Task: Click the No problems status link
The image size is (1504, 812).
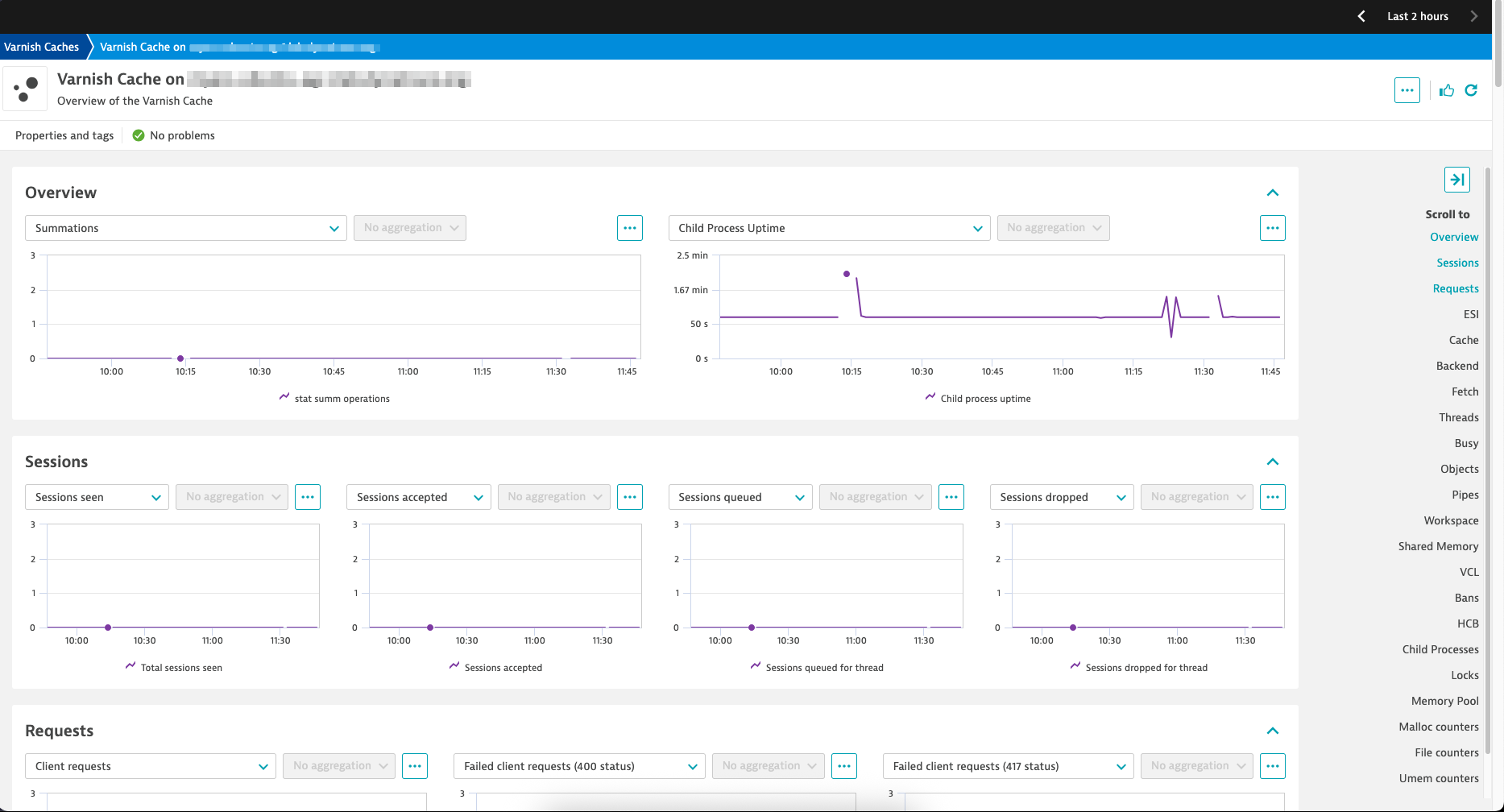Action: click(173, 135)
